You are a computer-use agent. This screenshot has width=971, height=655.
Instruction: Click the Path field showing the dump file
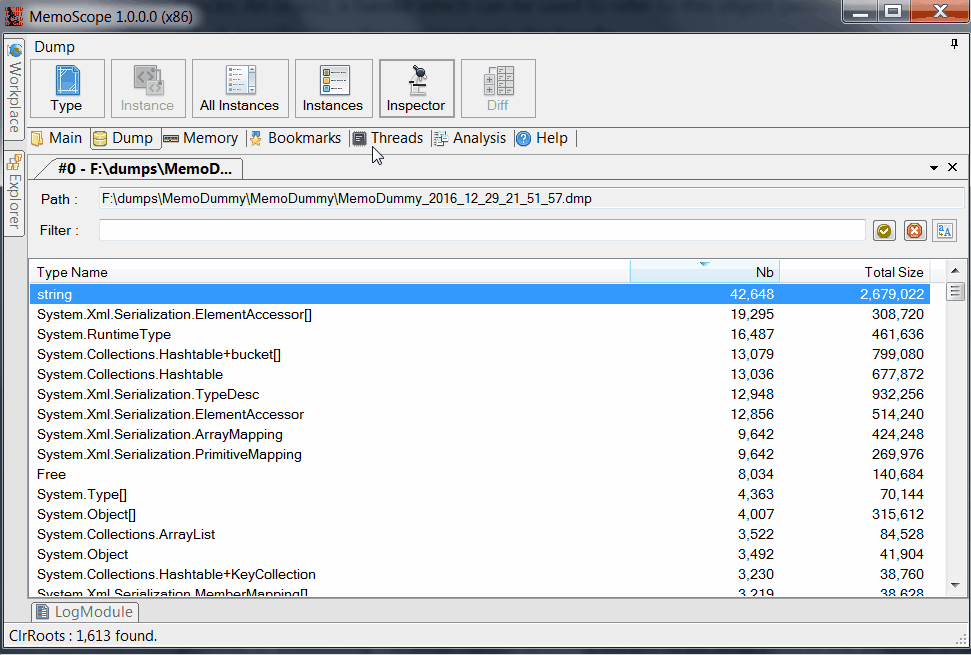[531, 199]
